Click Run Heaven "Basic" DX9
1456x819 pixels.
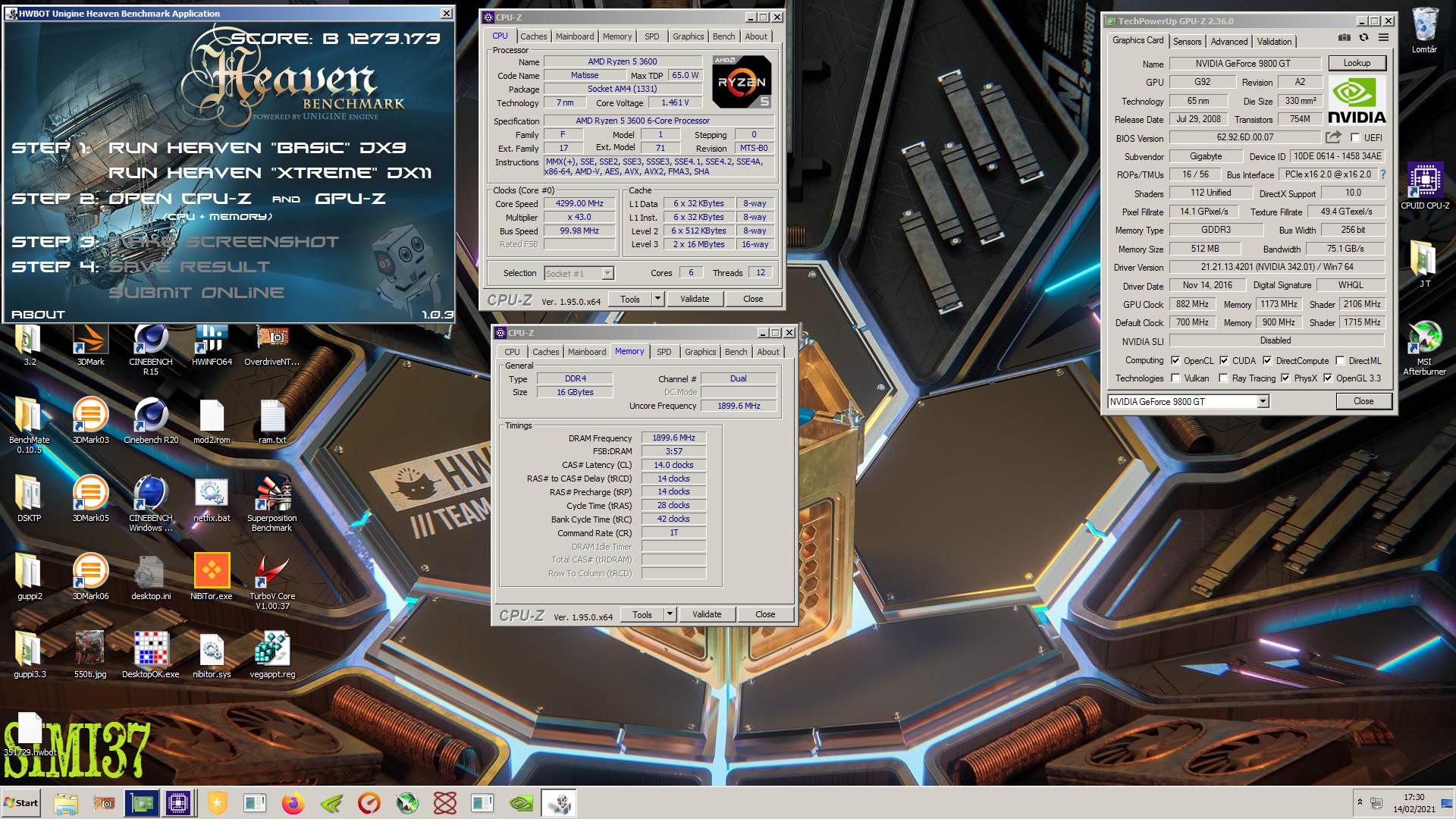pos(257,148)
